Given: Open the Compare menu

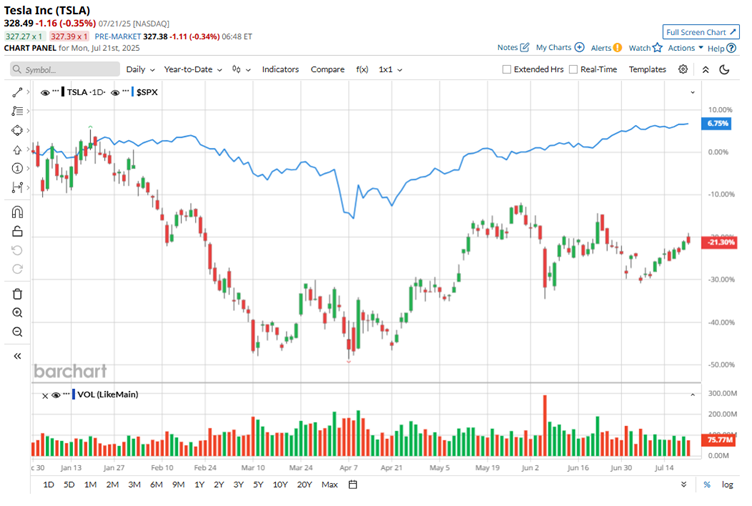Looking at the screenshot, I should [328, 70].
